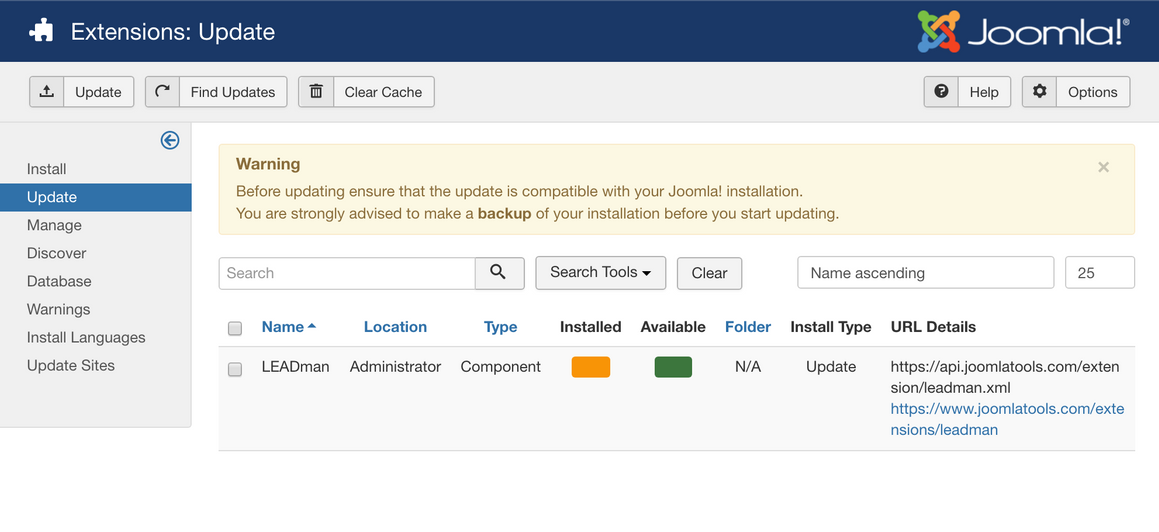Click the orange Installed version badge

coord(591,367)
